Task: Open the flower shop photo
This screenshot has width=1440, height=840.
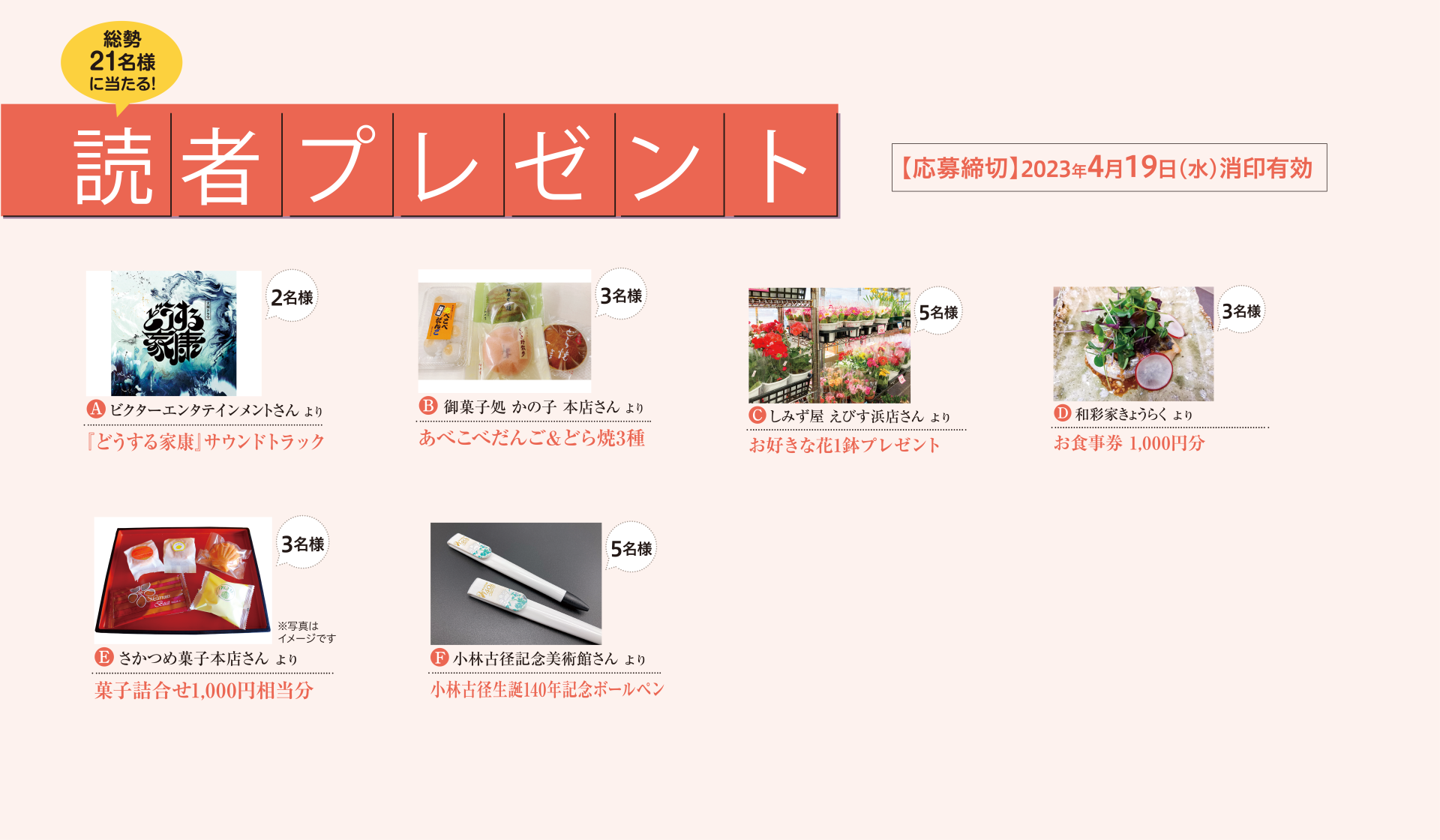Action: 829,345
